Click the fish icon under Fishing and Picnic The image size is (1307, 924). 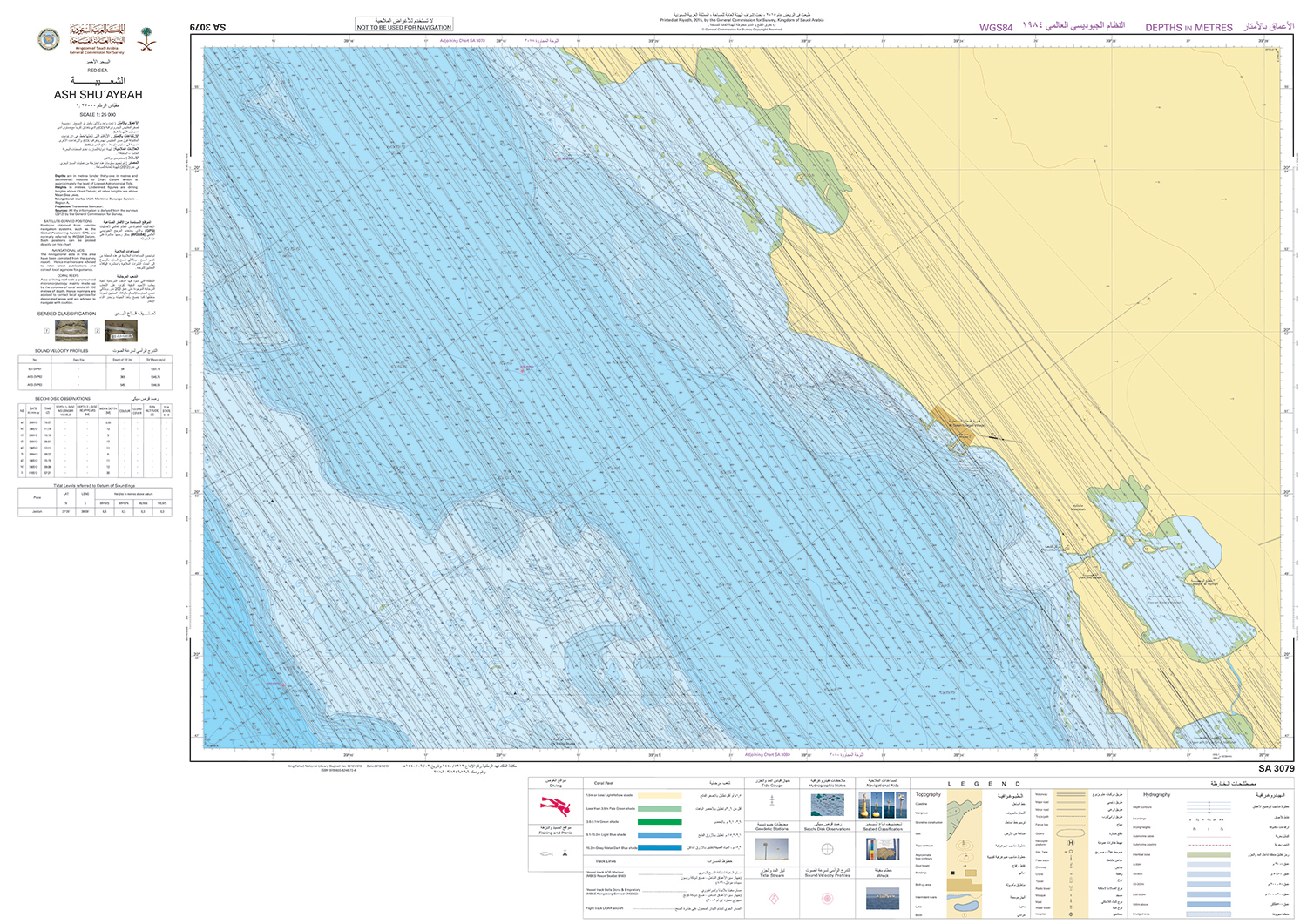pos(547,853)
